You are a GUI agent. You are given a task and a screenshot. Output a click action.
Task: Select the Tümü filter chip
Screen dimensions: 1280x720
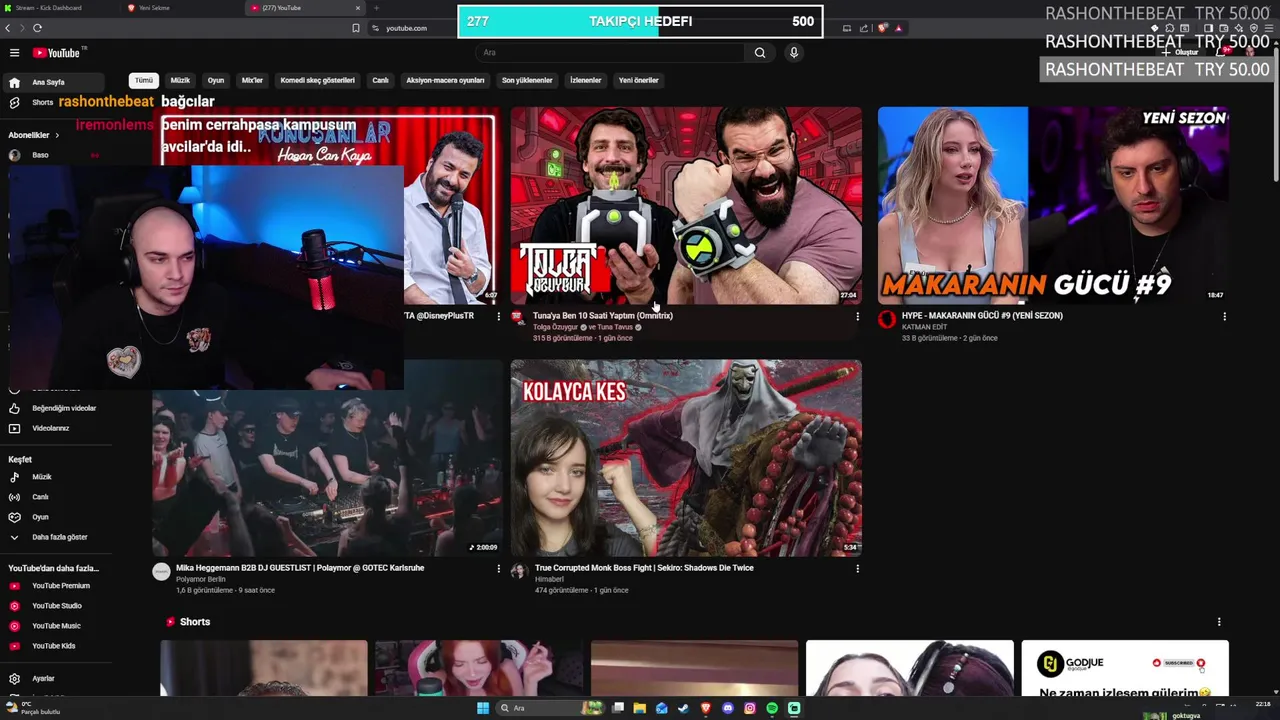click(x=144, y=80)
